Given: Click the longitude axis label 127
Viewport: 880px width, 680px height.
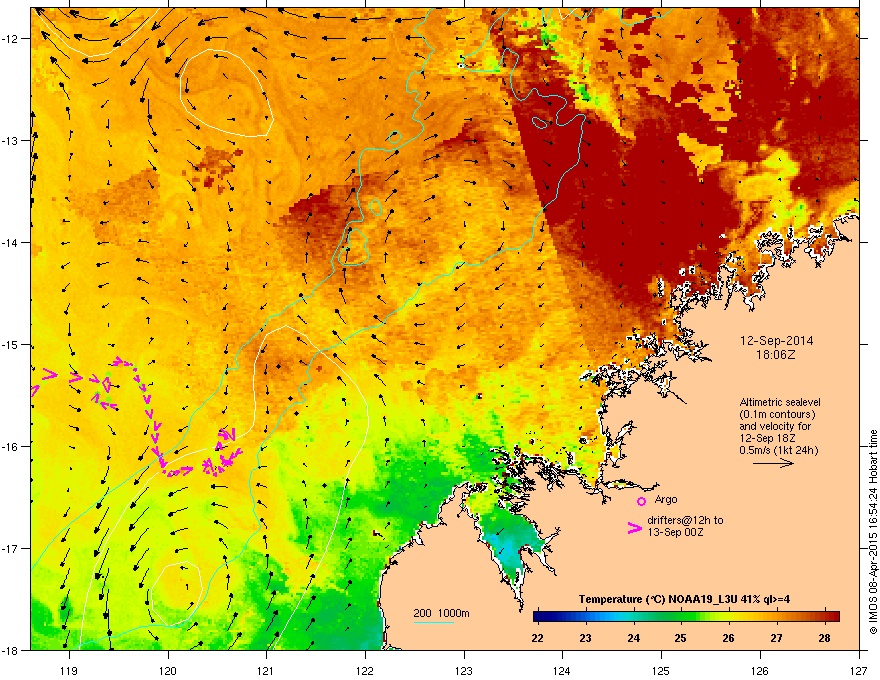Looking at the screenshot, I should click(859, 670).
